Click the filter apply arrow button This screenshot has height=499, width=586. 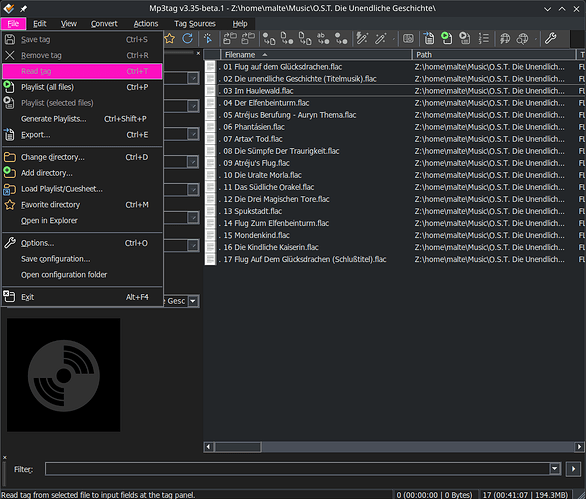point(573,469)
